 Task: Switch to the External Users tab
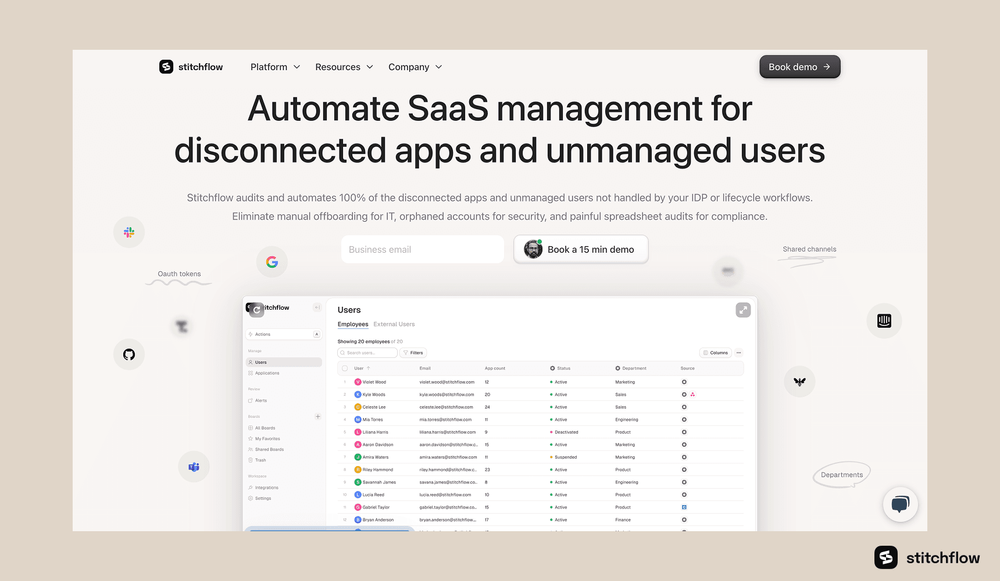tap(395, 324)
